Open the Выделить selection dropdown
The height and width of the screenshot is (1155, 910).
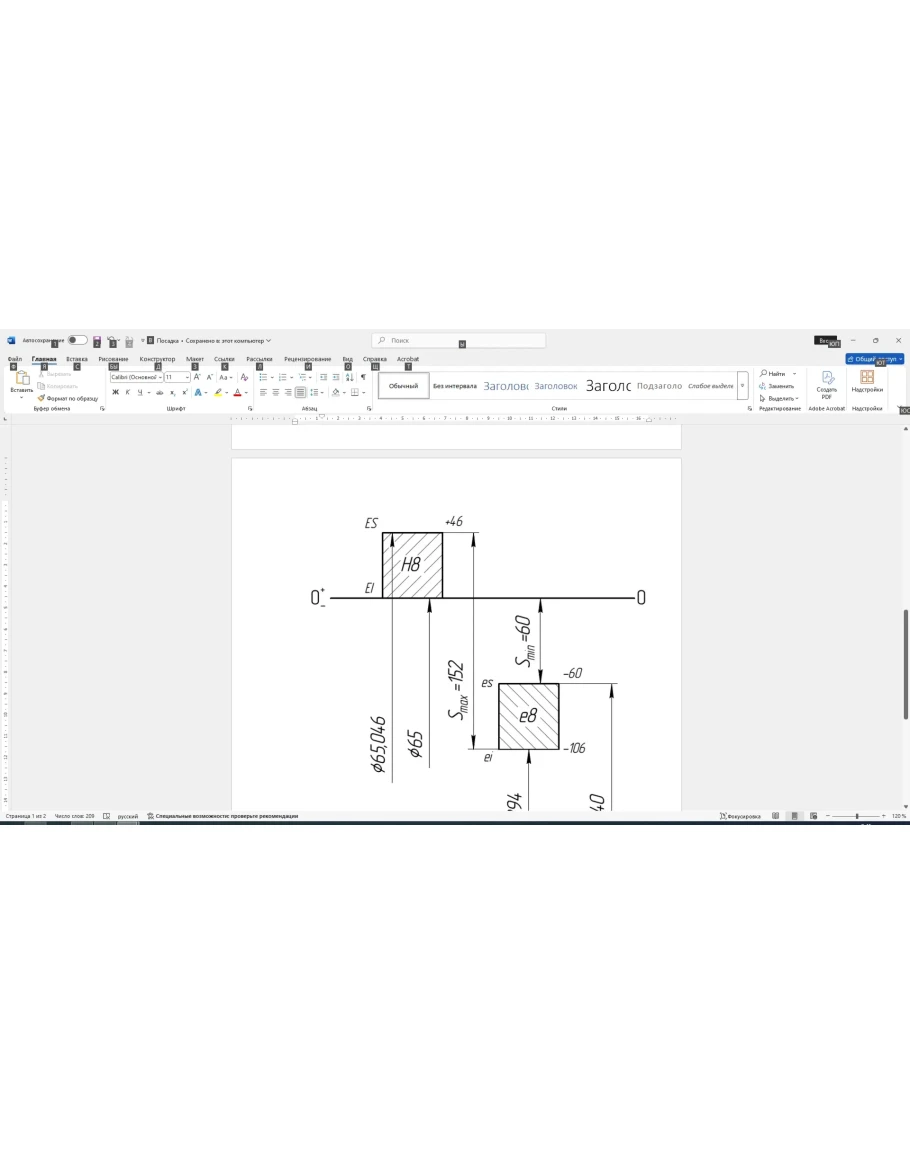(x=779, y=398)
